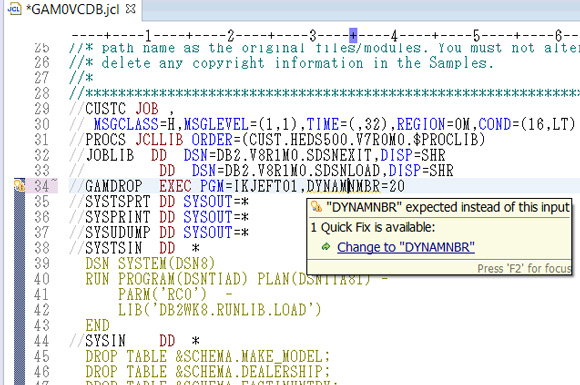Click PARM('RC0') on line 41
This screenshot has width=580, height=385.
point(162,295)
